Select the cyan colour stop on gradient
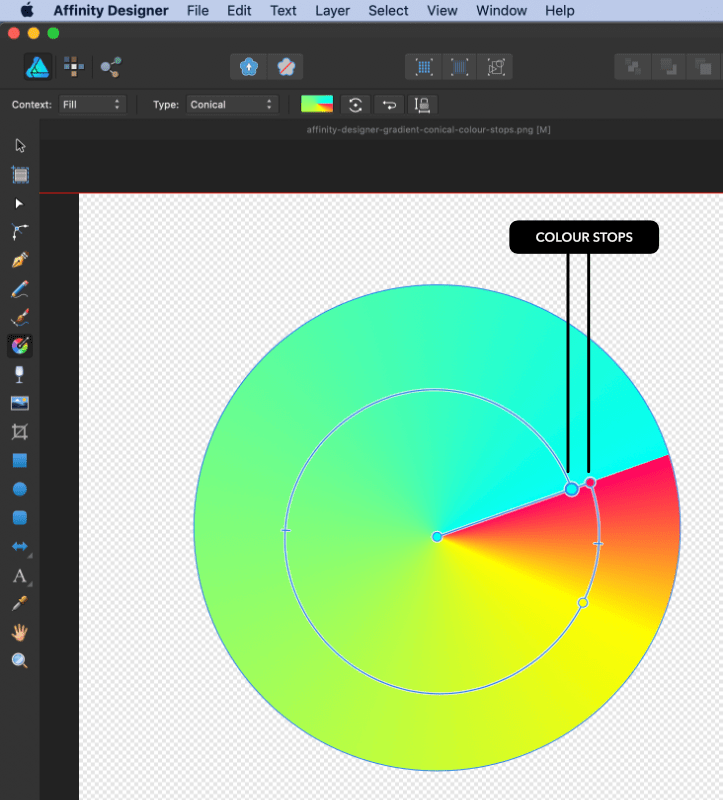The width and height of the screenshot is (723, 800). click(x=572, y=490)
